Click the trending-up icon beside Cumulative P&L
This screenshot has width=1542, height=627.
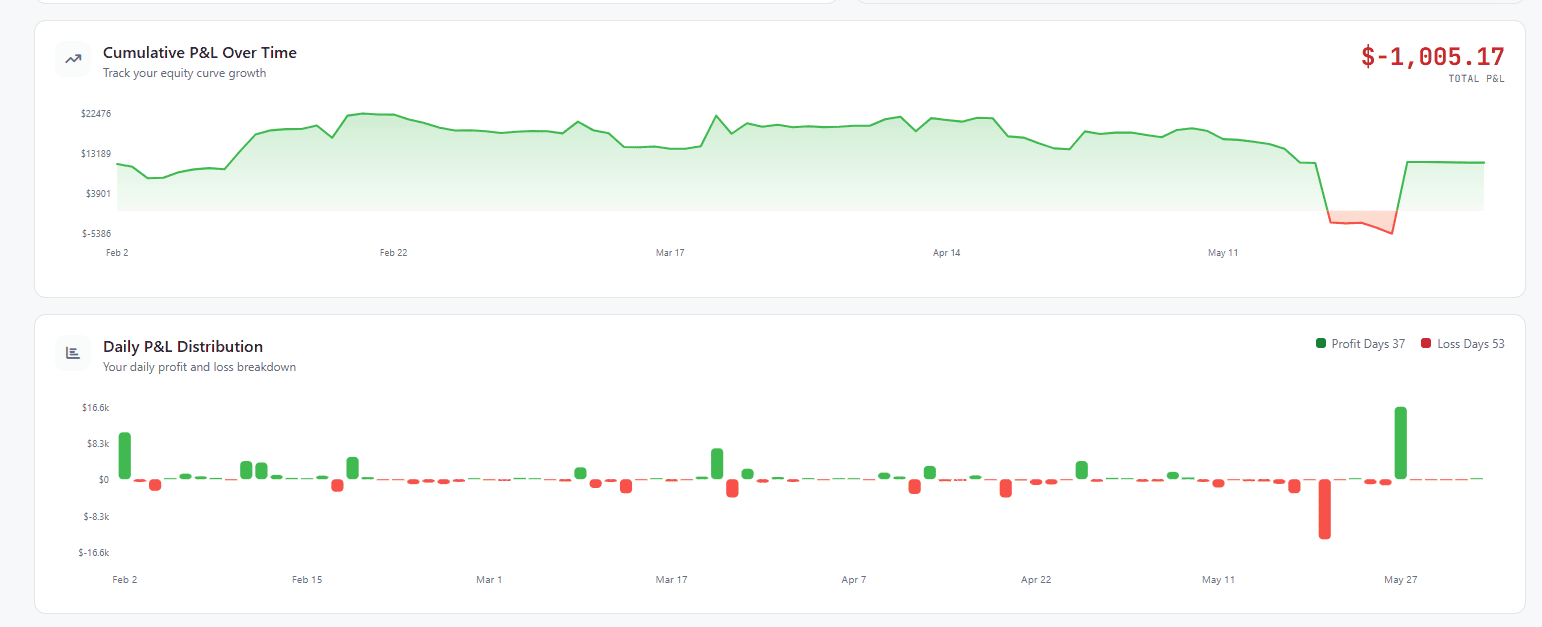pyautogui.click(x=73, y=59)
